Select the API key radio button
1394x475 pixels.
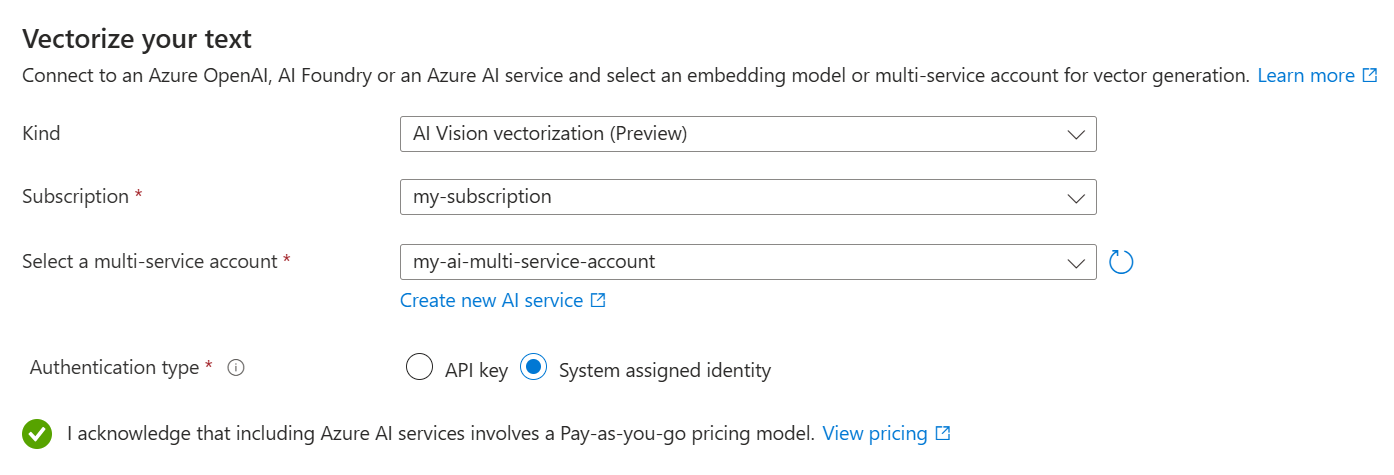419,368
